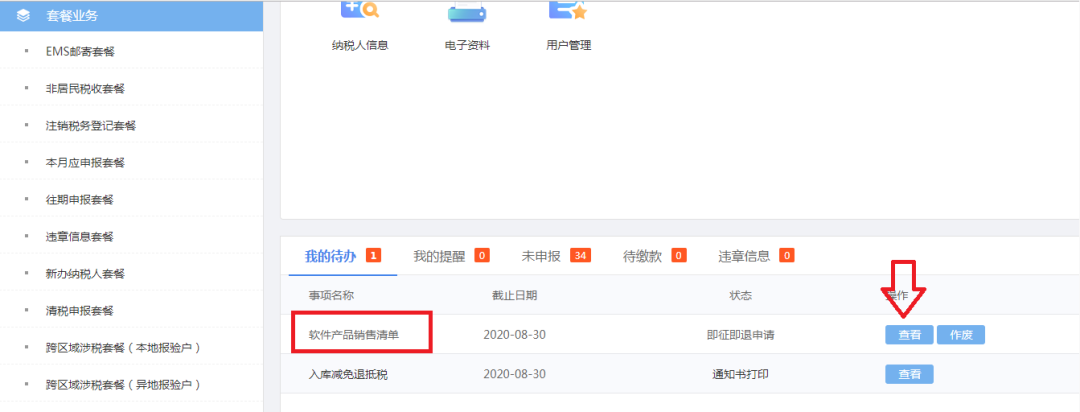Image resolution: width=1080 pixels, height=412 pixels.
Task: Open the 纳税人信息 icon
Action: pyautogui.click(x=360, y=10)
